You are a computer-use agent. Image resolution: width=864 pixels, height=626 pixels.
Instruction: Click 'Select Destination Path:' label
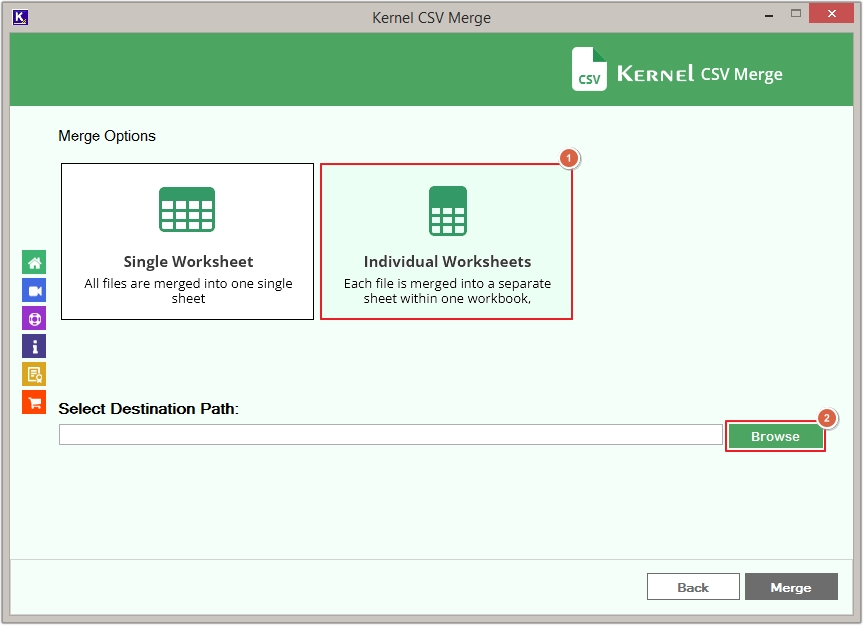coord(149,409)
